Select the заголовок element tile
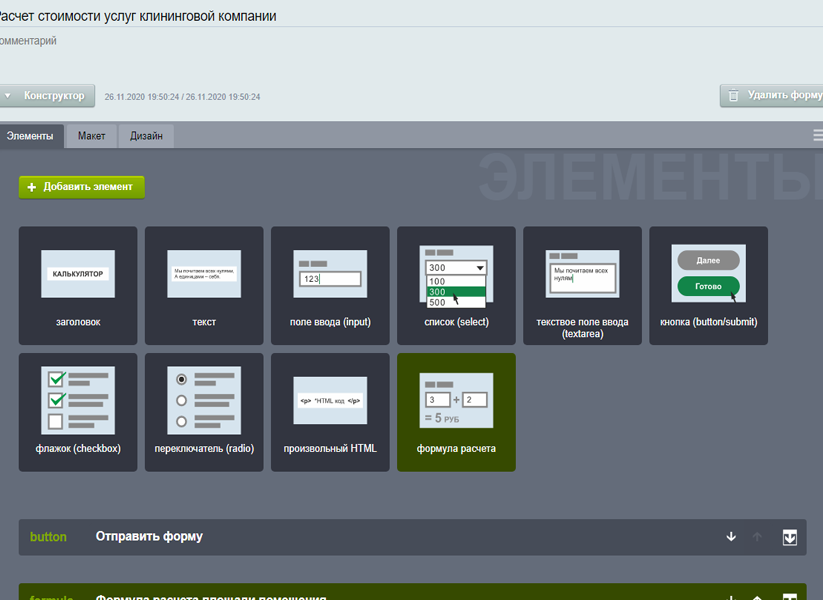This screenshot has width=823, height=600. point(78,285)
